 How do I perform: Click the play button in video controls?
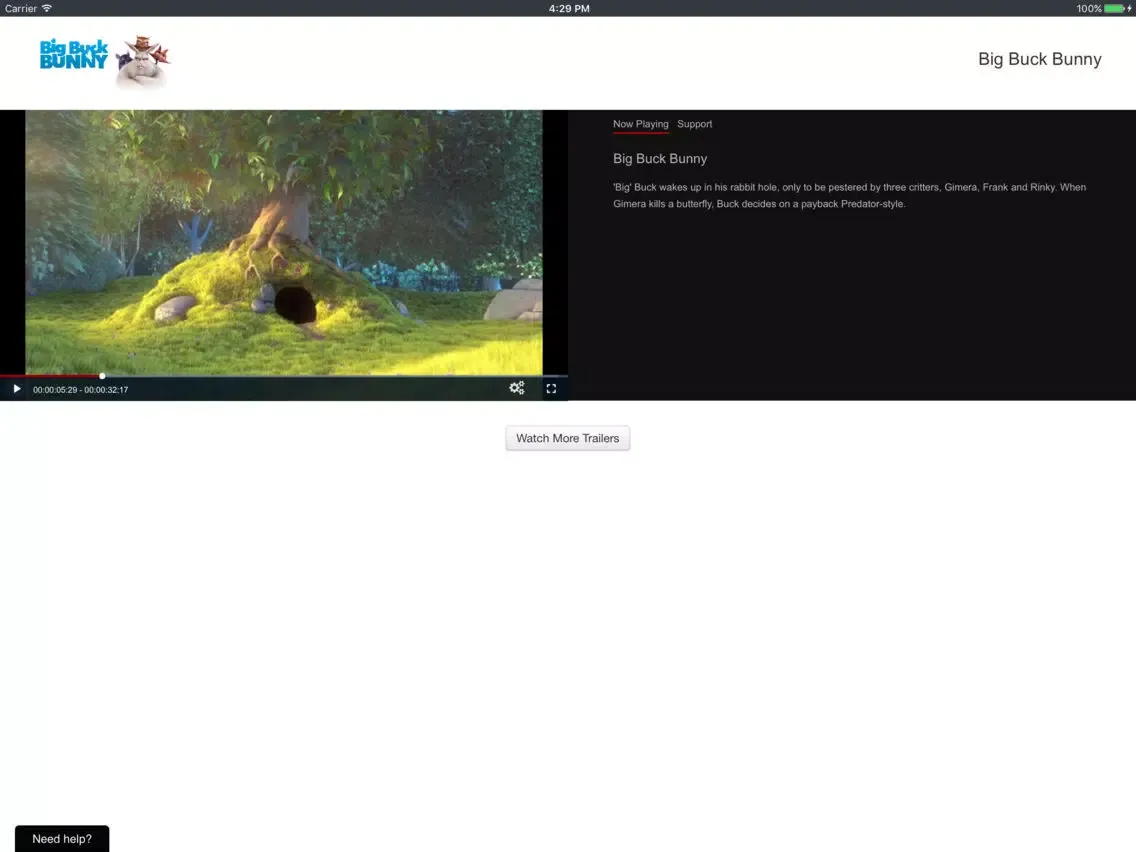(x=17, y=389)
